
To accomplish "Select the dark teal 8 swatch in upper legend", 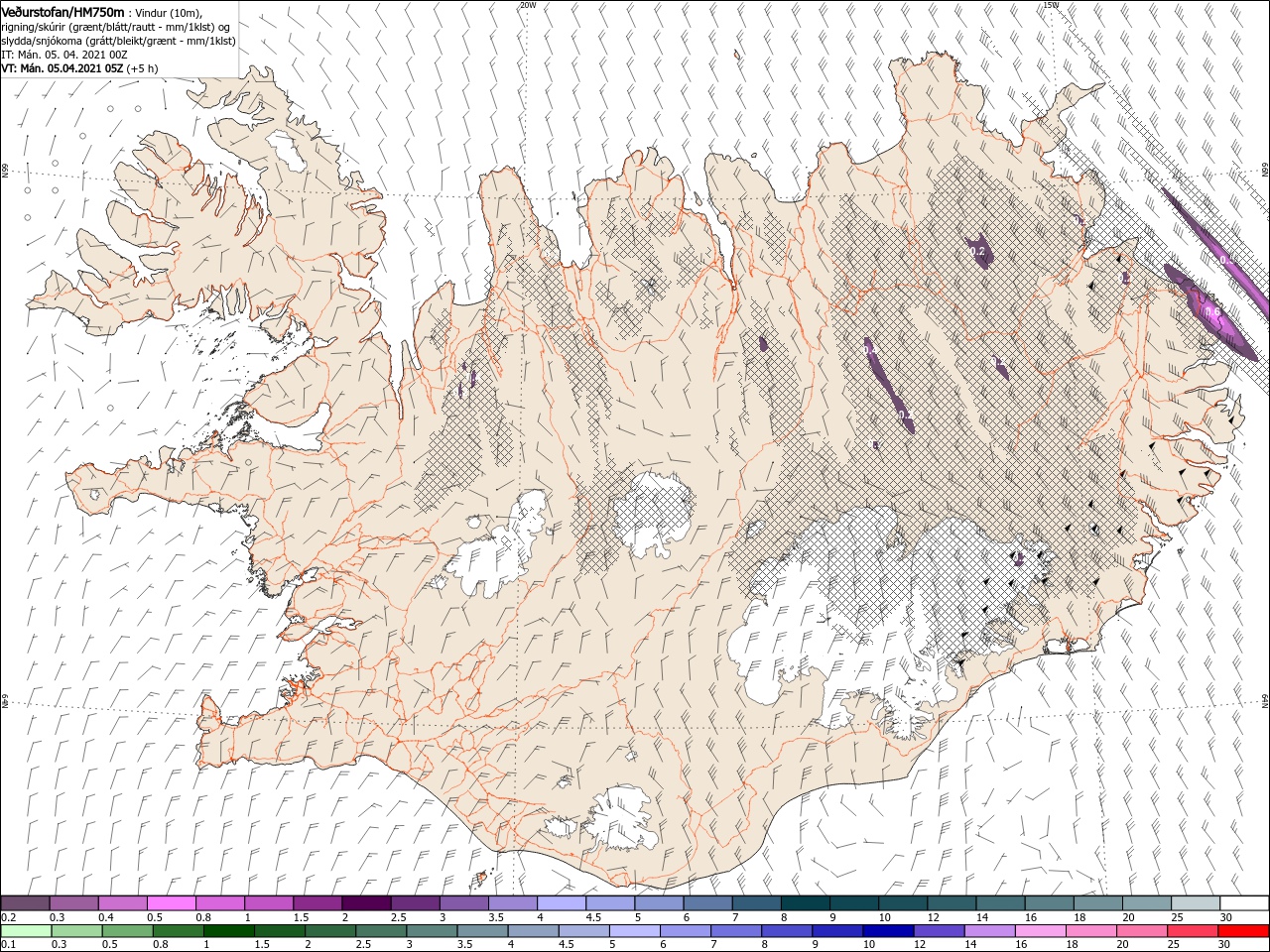I will (x=805, y=903).
